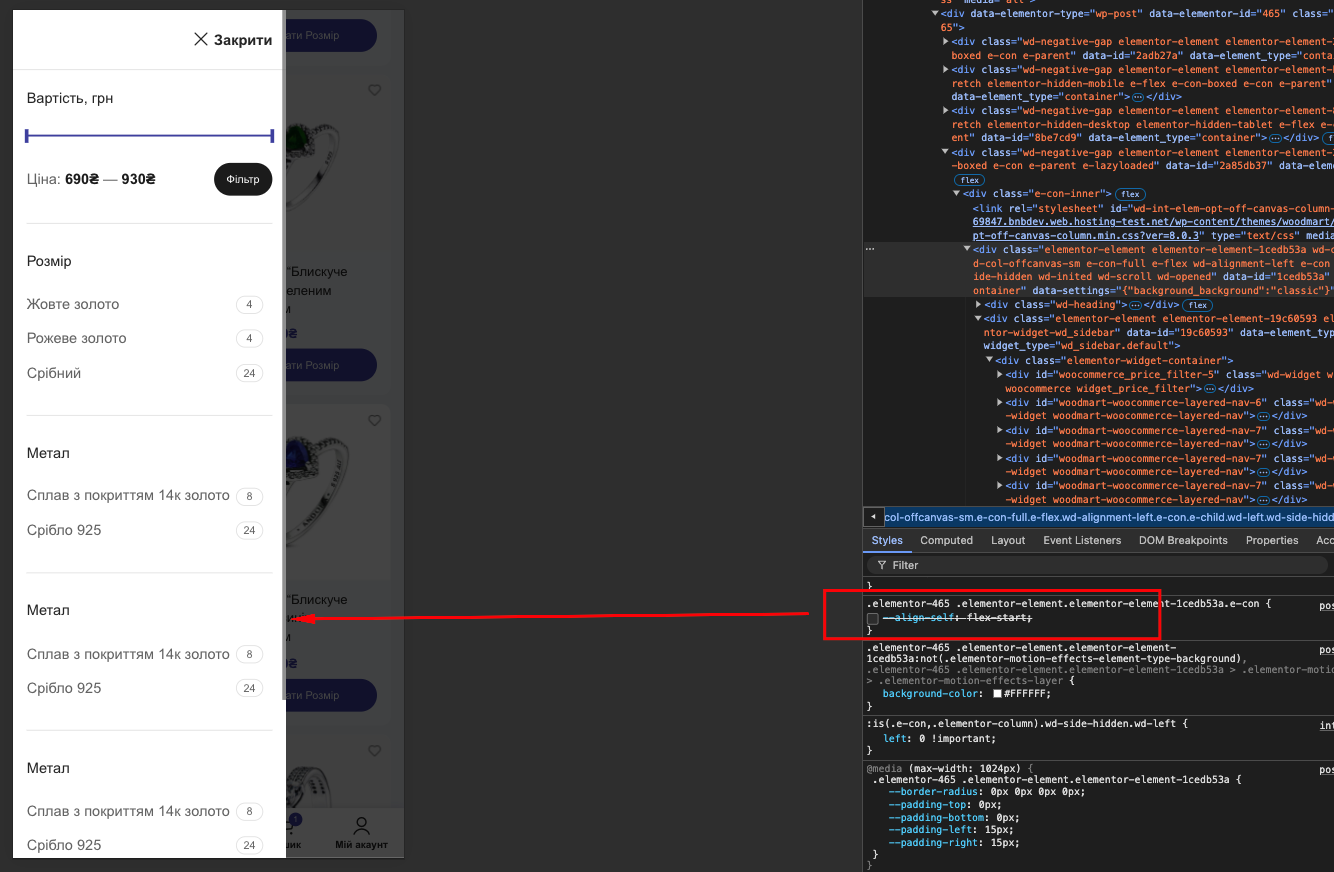This screenshot has height=872, width=1334.
Task: Click the flex badge under the 2a85db37 div
Action: [969, 180]
